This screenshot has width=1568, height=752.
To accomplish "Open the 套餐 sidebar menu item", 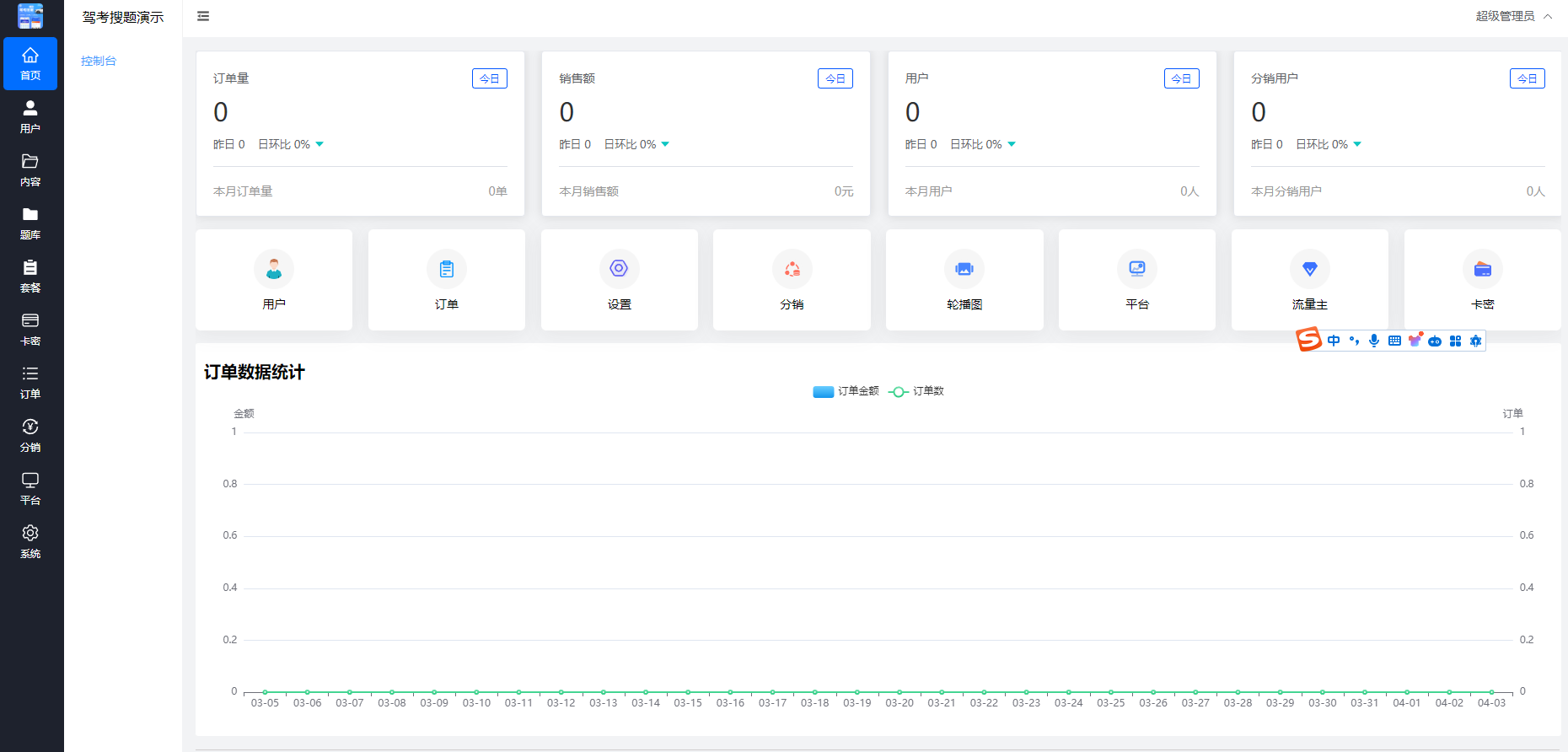I will coord(30,276).
